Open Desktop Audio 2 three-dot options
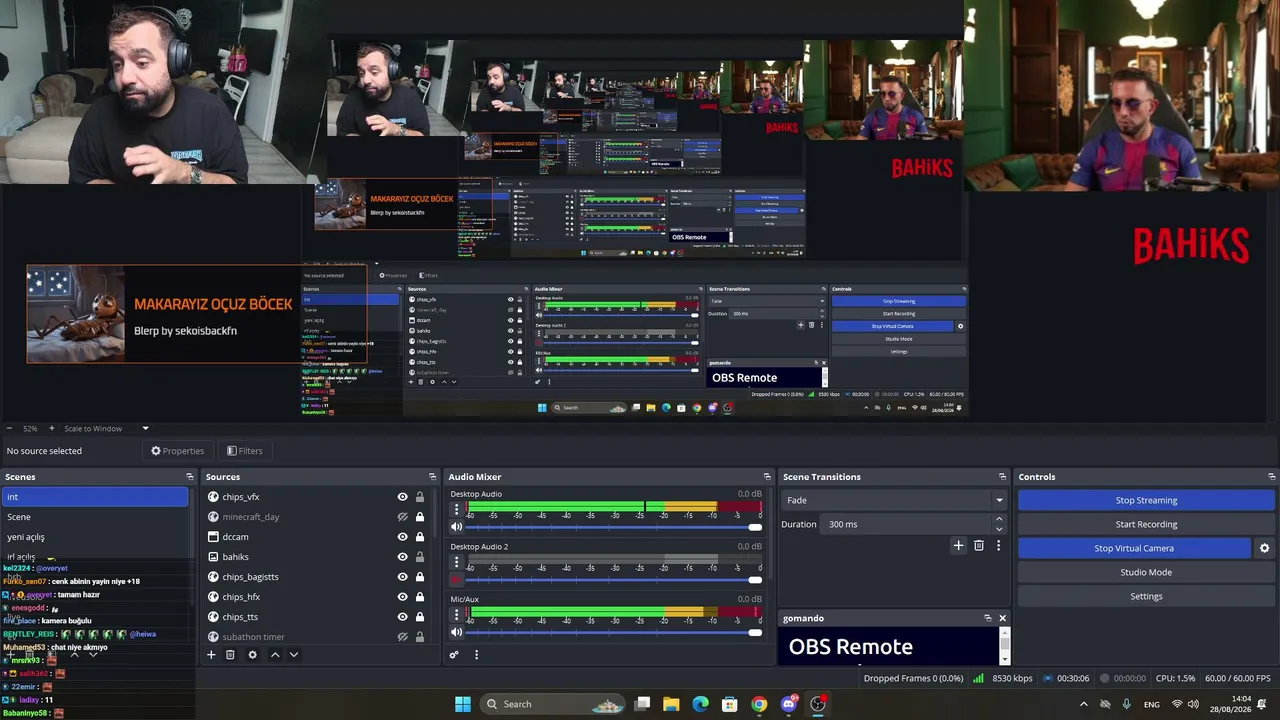The width and height of the screenshot is (1280, 720). click(457, 561)
